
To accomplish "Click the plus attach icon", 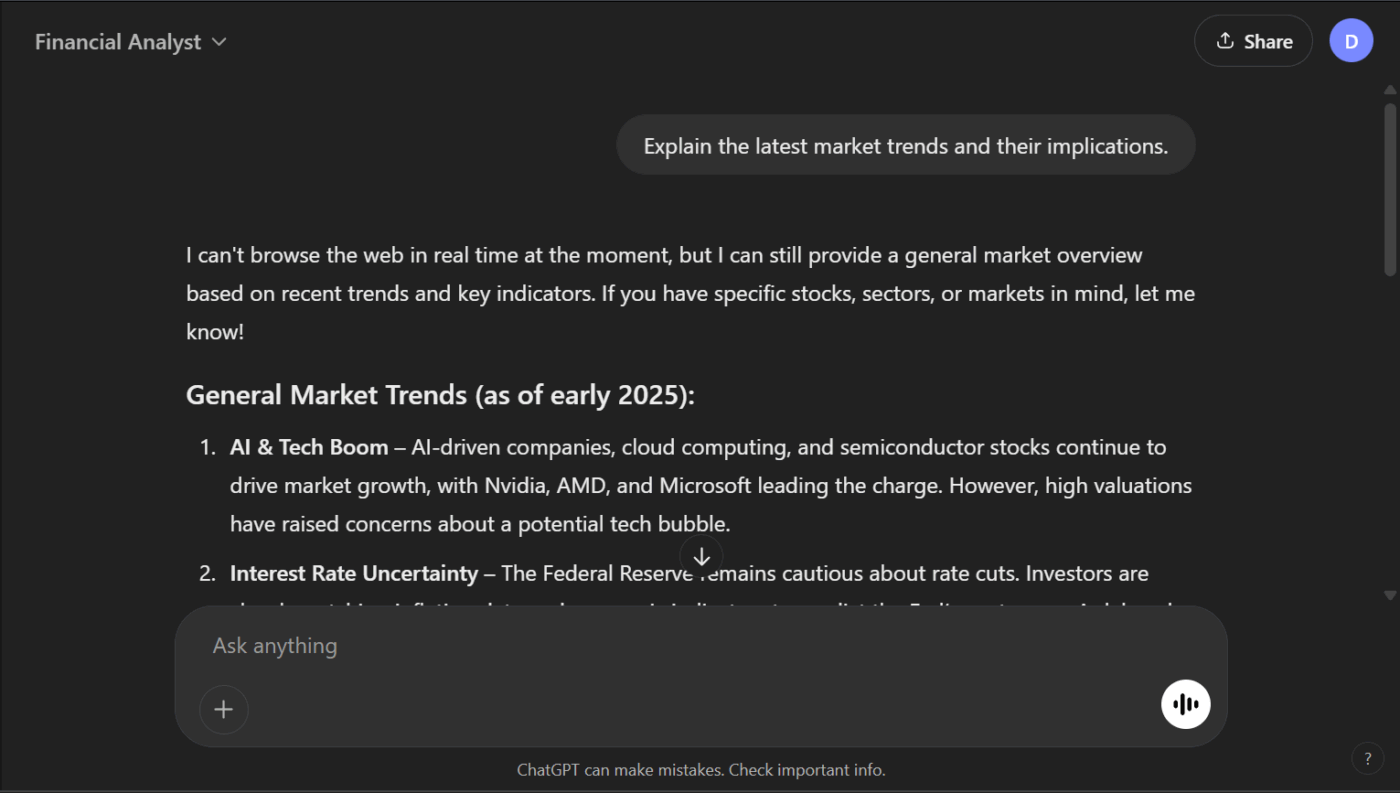I will click(224, 709).
